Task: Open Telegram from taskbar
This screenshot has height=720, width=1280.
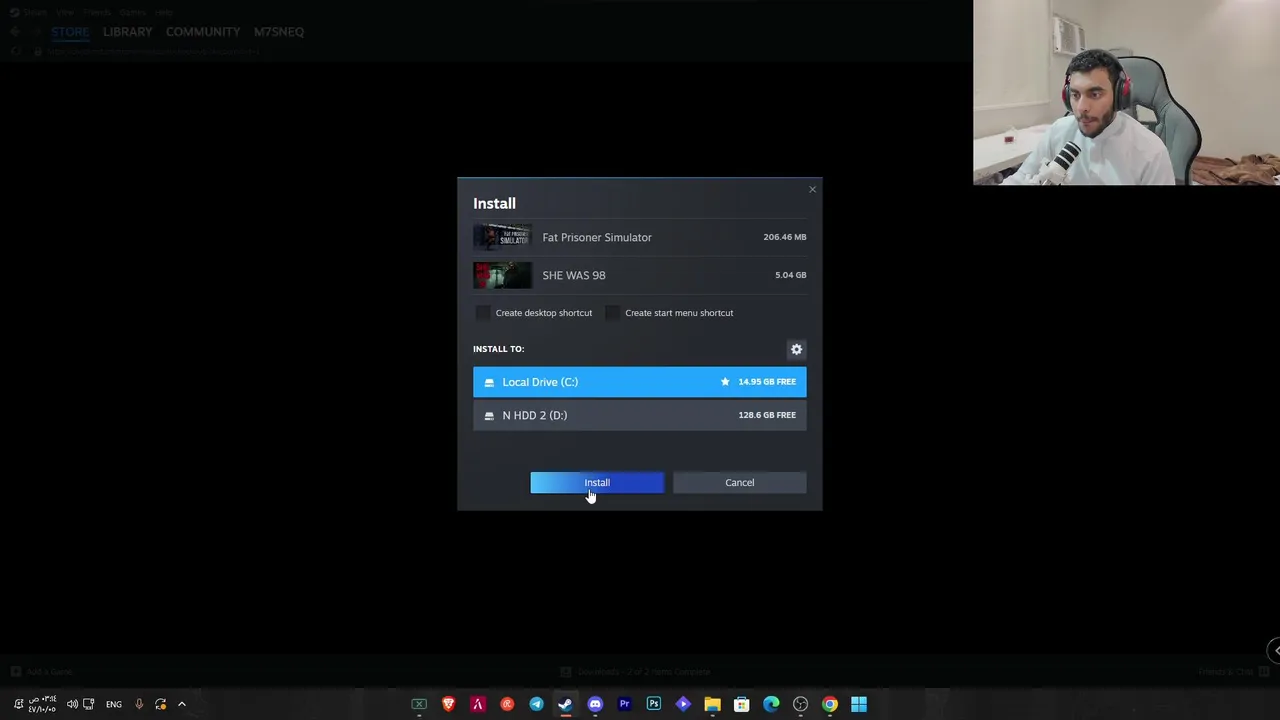Action: pyautogui.click(x=536, y=704)
